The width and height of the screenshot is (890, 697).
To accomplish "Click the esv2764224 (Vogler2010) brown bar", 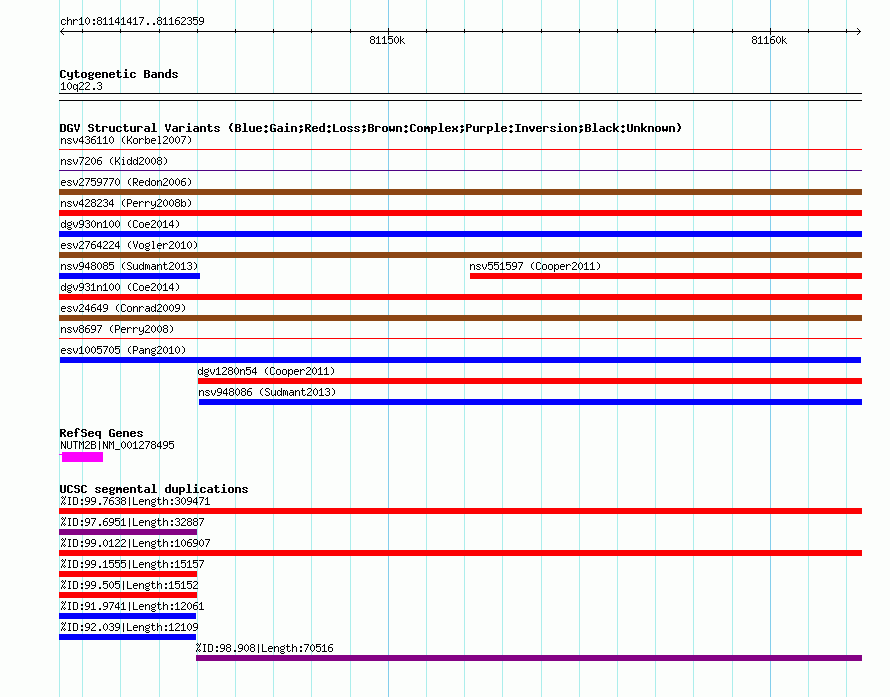I will pyautogui.click(x=460, y=255).
